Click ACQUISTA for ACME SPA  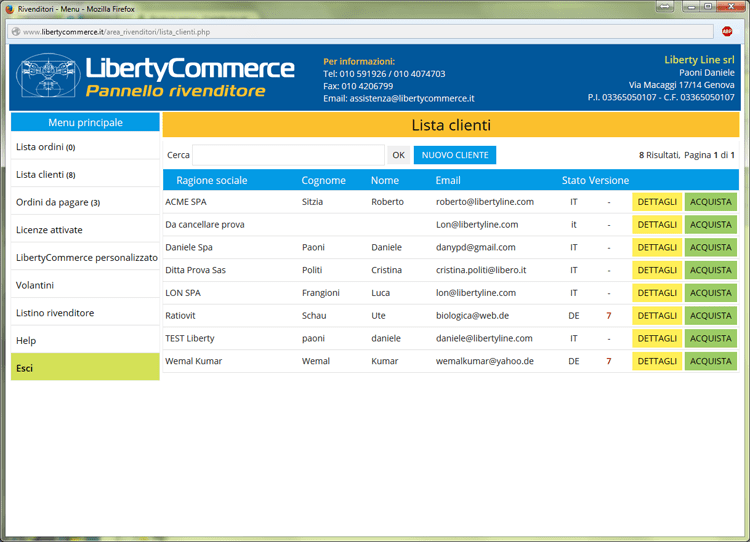tap(711, 202)
